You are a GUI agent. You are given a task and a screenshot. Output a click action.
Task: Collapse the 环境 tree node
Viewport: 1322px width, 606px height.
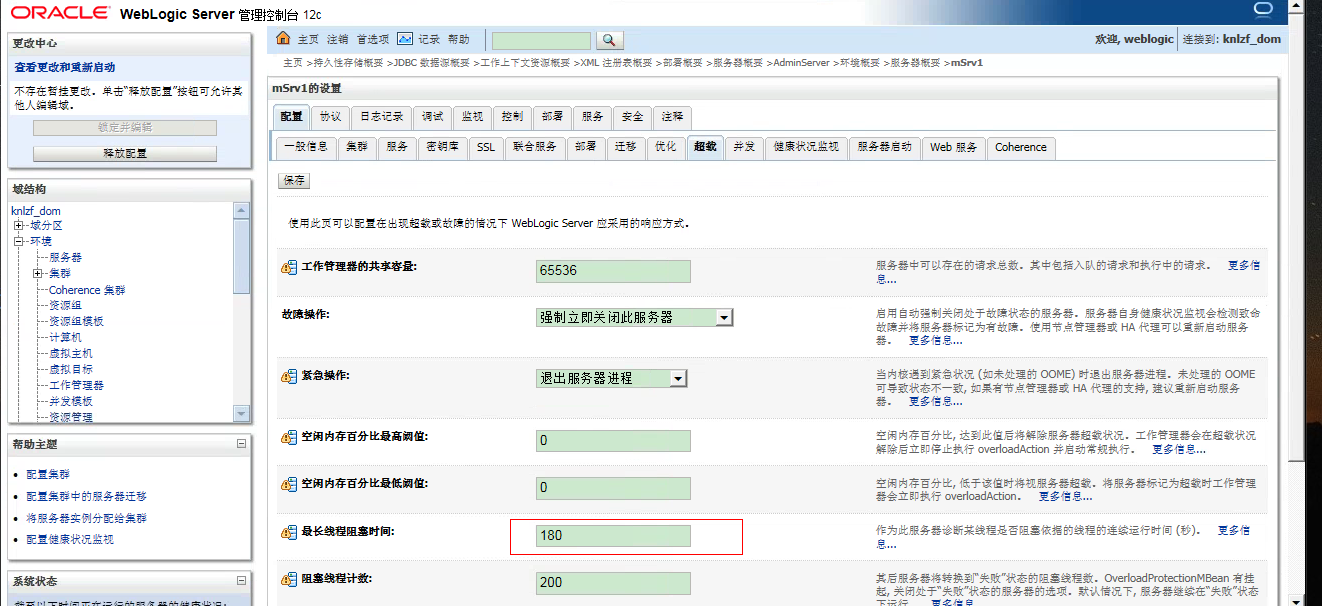pos(18,241)
